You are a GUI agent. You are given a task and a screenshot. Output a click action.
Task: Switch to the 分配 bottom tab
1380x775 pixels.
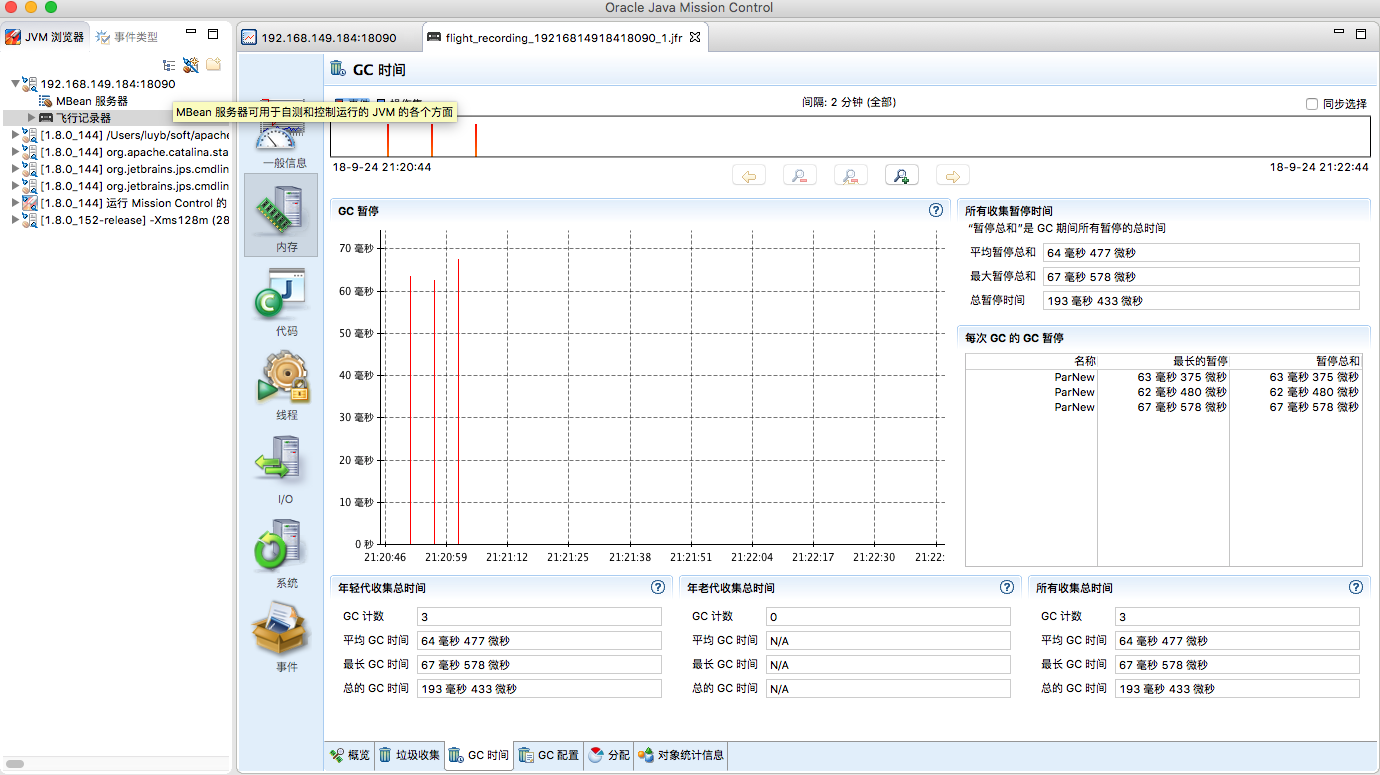[609, 755]
